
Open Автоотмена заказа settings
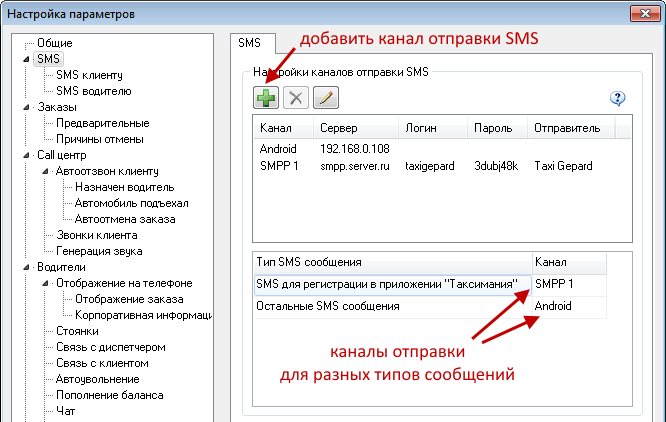point(125,219)
